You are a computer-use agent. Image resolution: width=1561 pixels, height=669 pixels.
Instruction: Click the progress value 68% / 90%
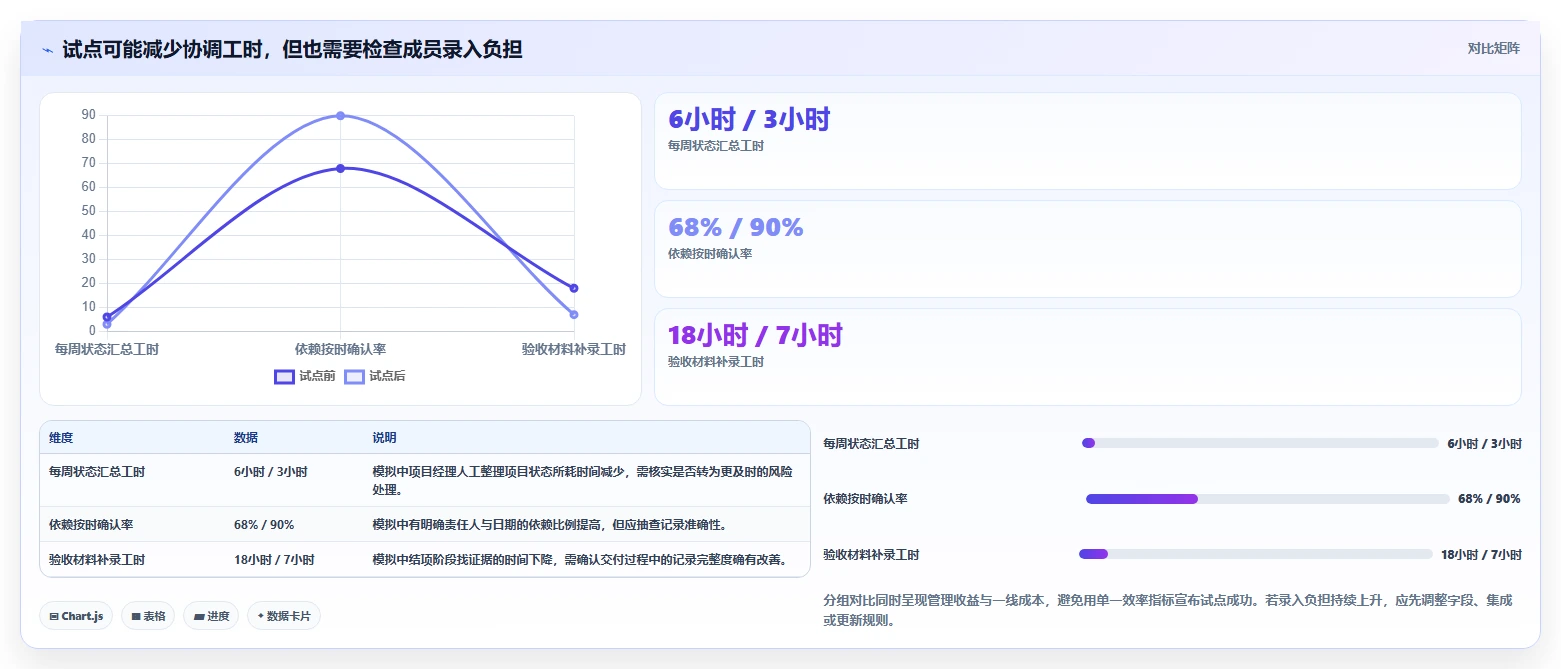[1489, 499]
